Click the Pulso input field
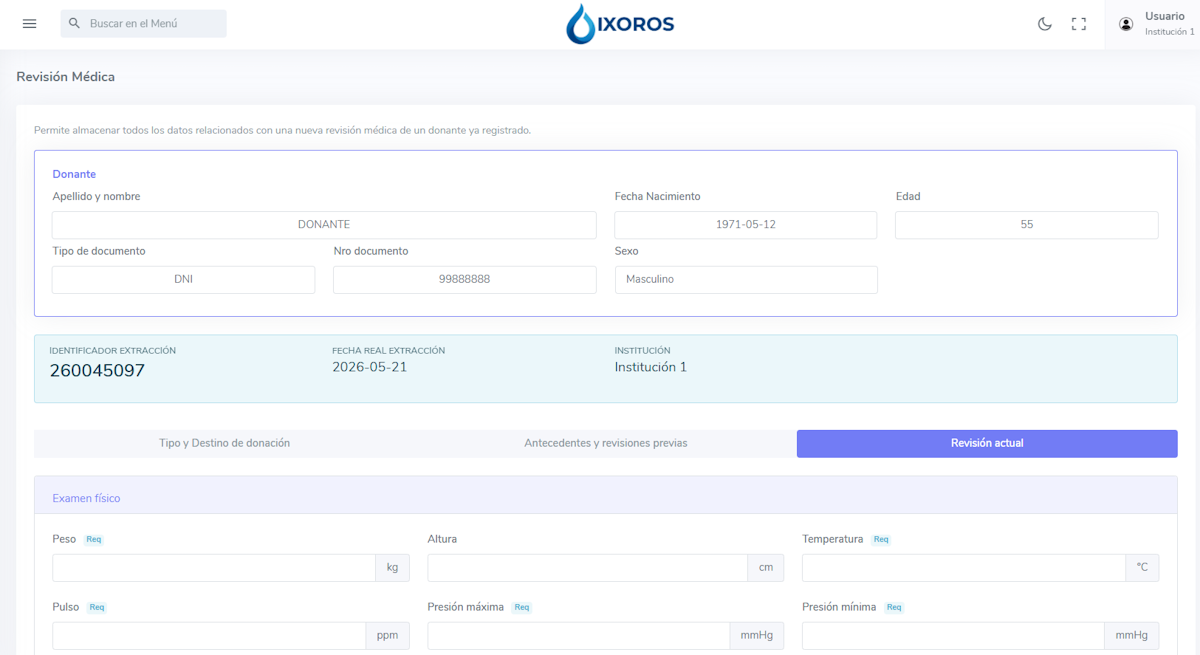 tap(209, 636)
